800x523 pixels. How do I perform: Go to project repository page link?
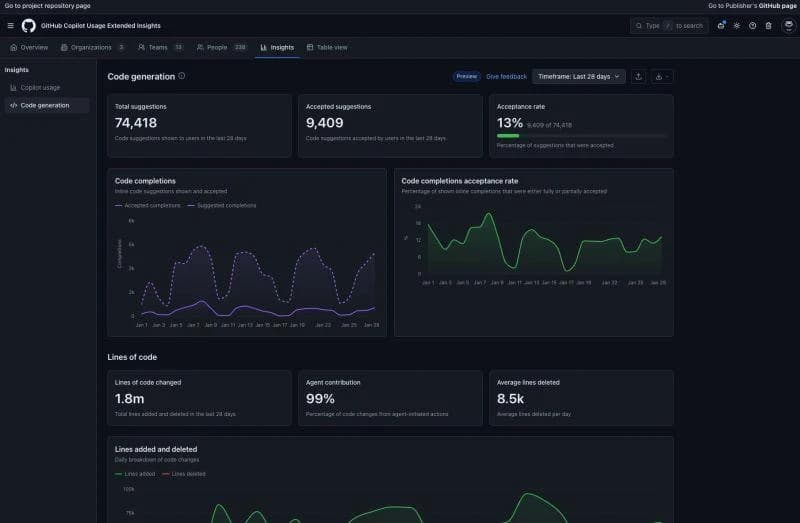coord(47,6)
